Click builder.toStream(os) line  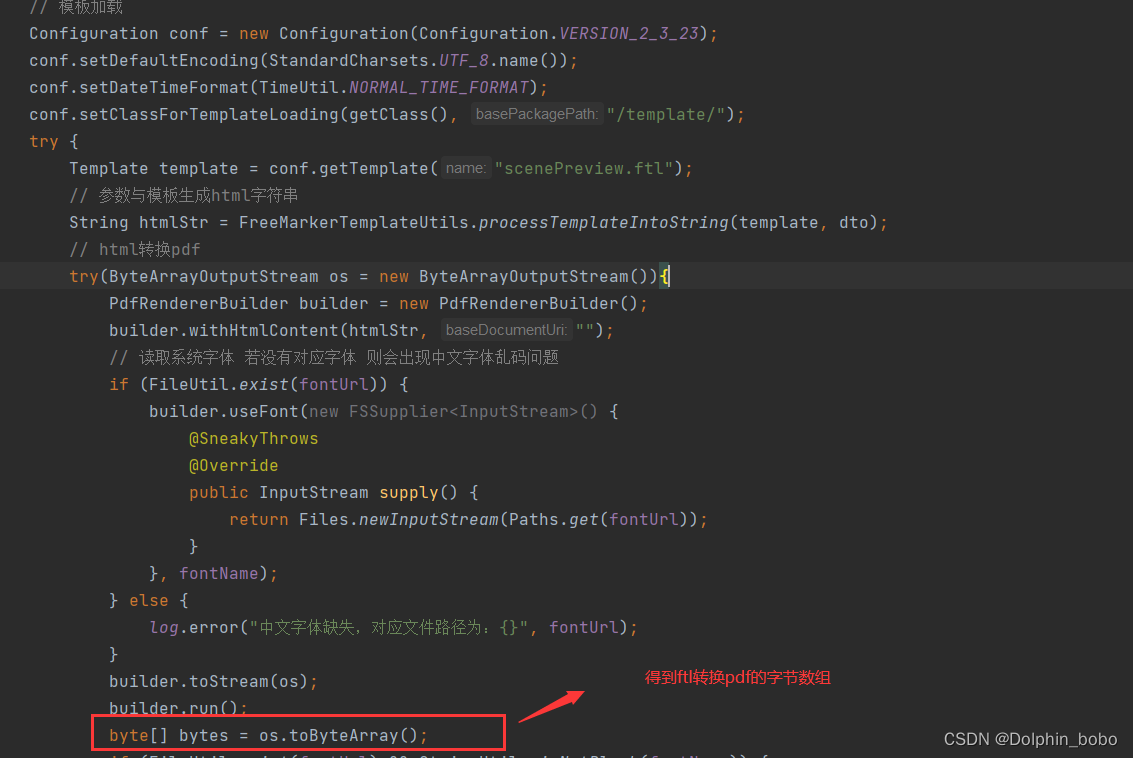[x=213, y=681]
